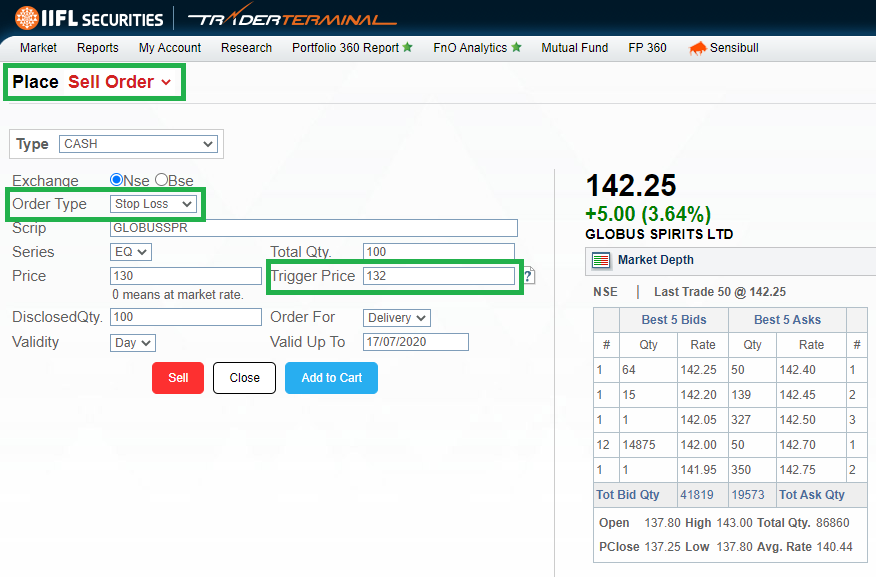Open the Type CASH dropdown

(138, 144)
